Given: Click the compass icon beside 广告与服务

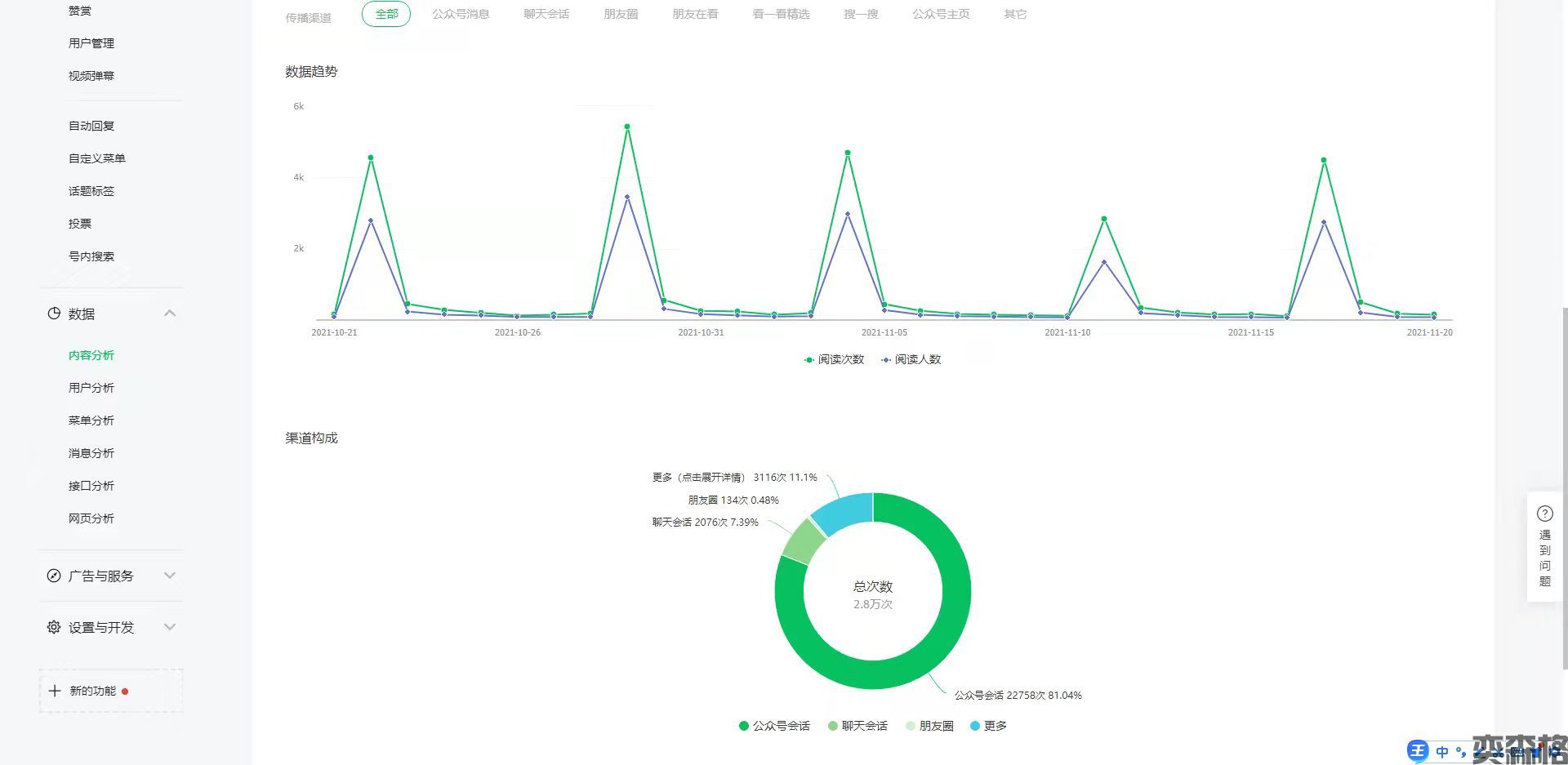Looking at the screenshot, I should coord(54,576).
